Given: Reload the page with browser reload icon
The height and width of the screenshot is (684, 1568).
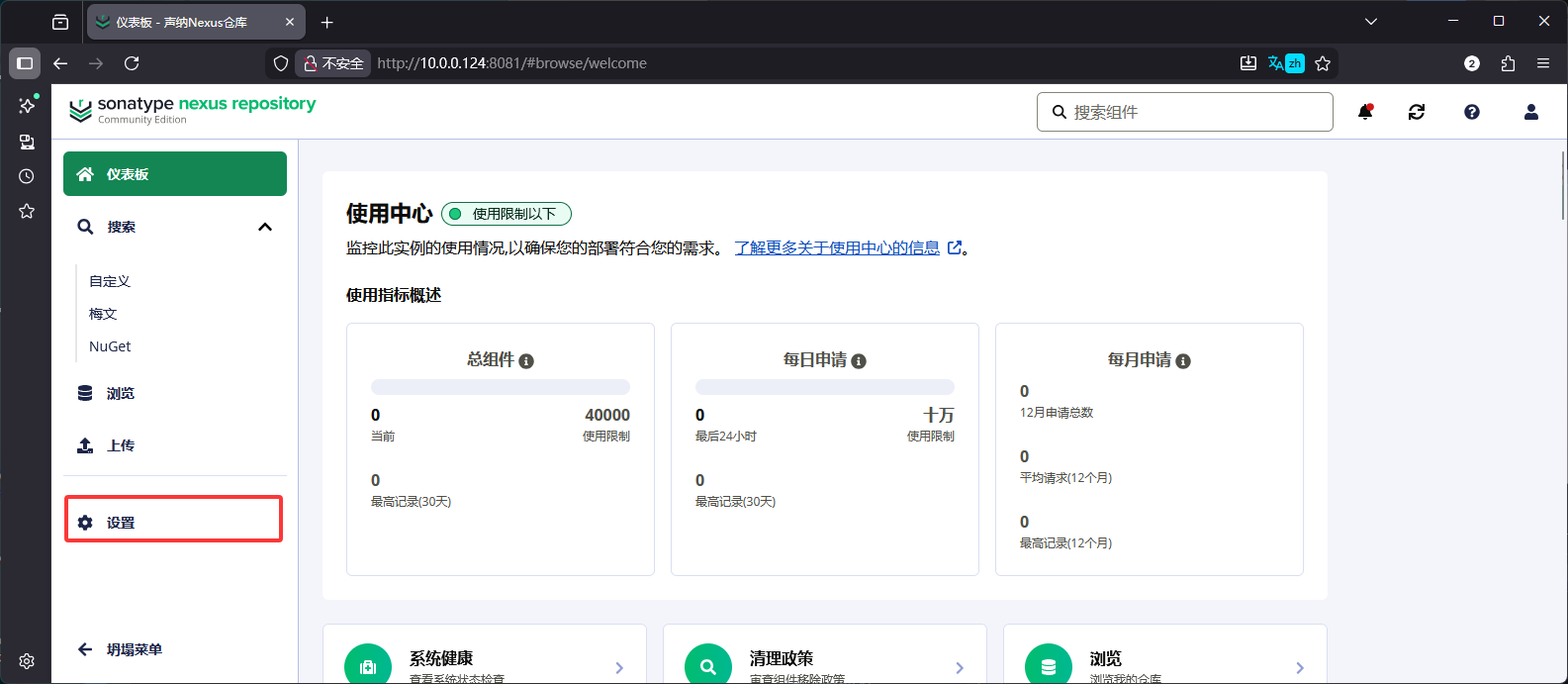Looking at the screenshot, I should click(x=132, y=63).
